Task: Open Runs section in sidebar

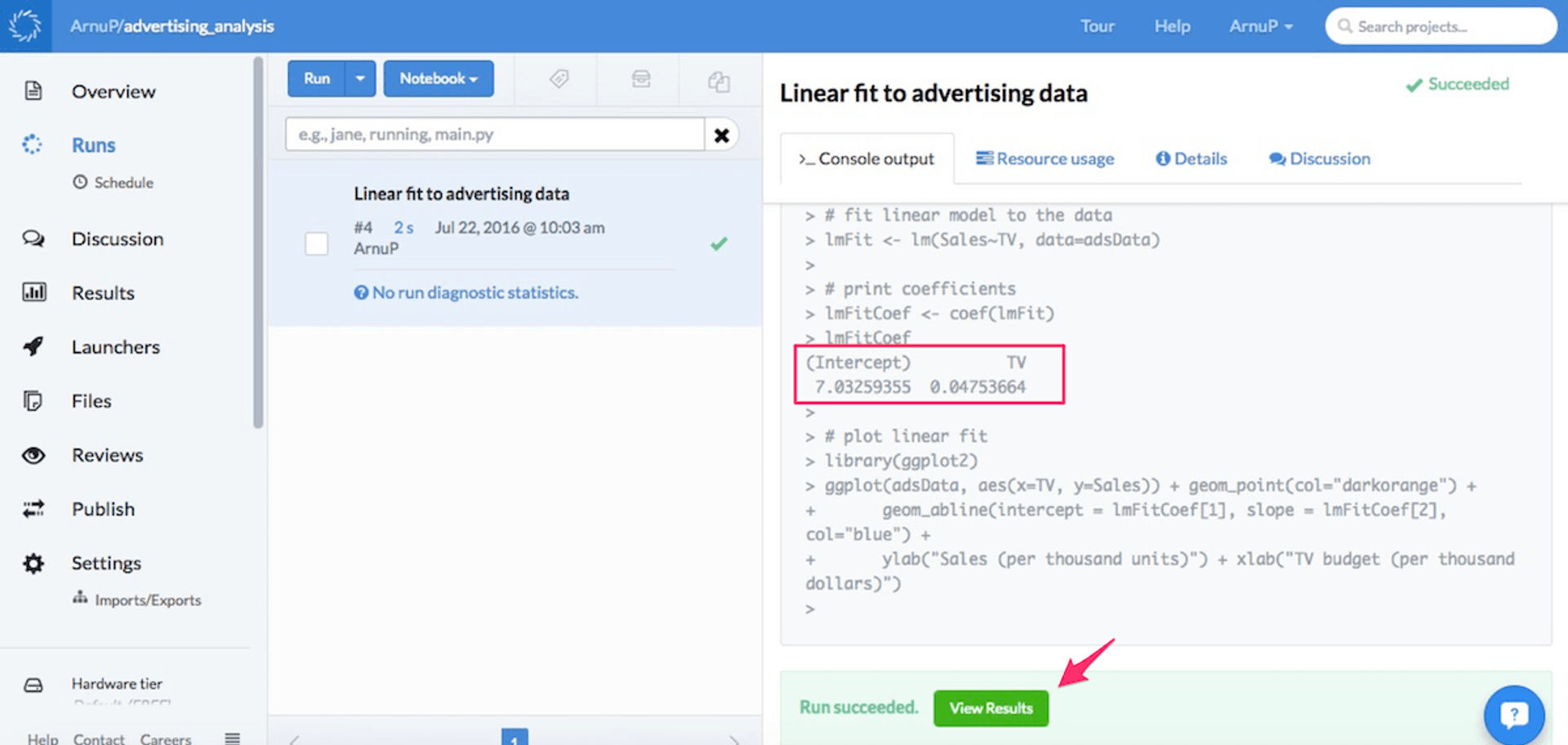Action: (x=93, y=145)
